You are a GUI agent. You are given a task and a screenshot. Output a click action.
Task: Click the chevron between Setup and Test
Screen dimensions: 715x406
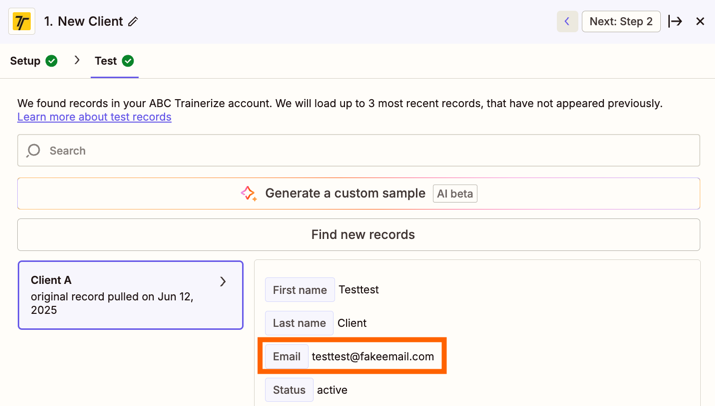tap(77, 60)
